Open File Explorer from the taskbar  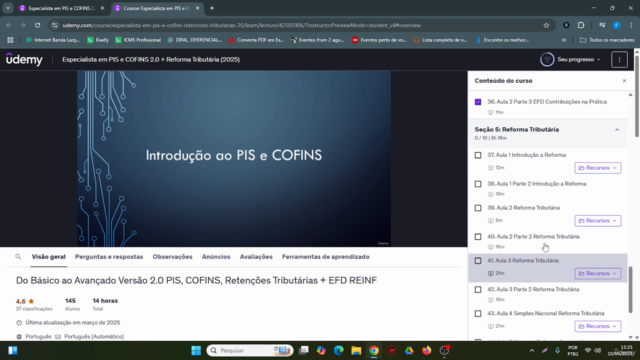click(356, 350)
